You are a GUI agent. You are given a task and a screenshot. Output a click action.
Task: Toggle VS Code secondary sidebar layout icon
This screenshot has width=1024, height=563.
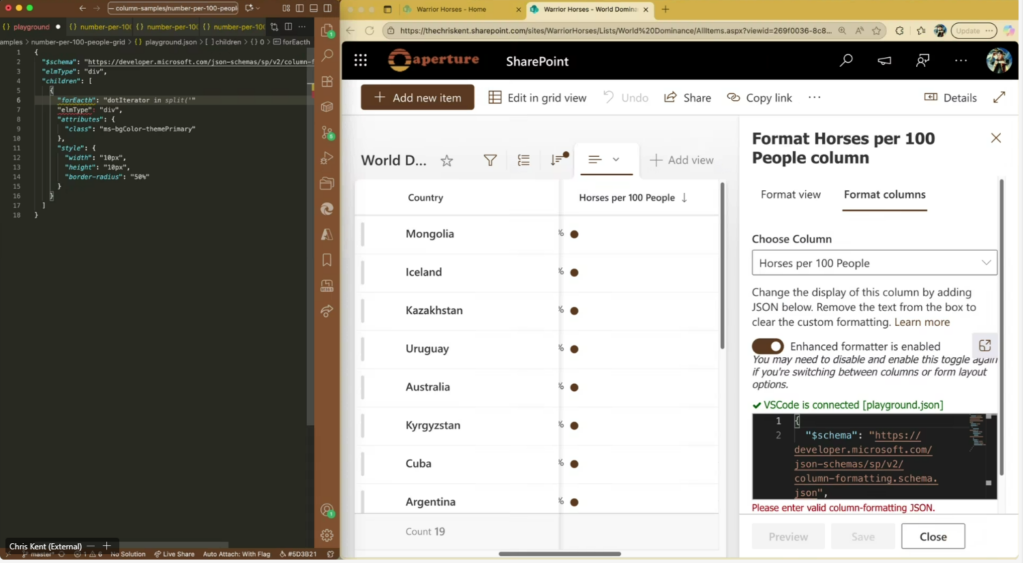(x=327, y=8)
